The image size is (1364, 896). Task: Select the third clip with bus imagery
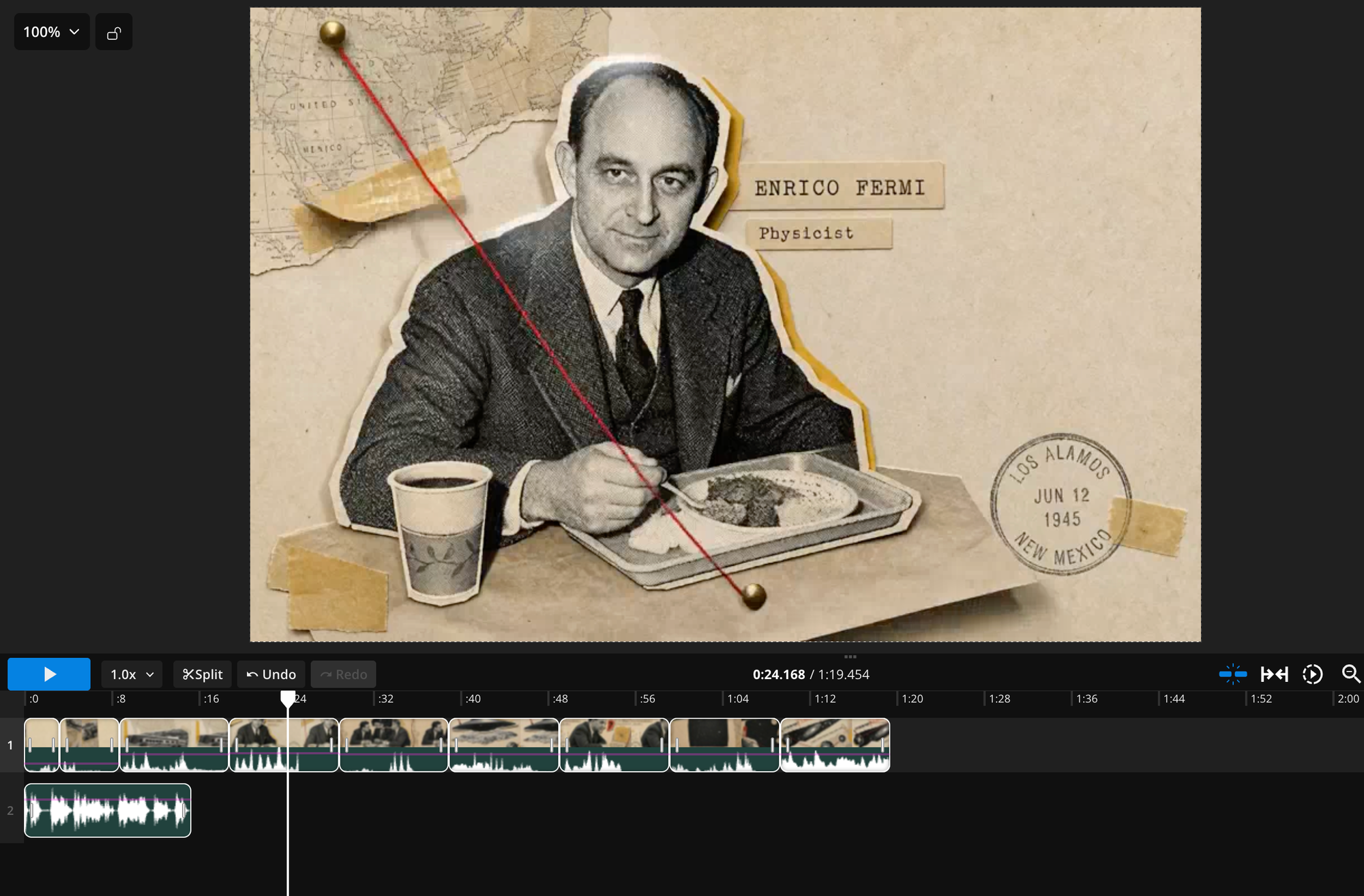(x=174, y=745)
